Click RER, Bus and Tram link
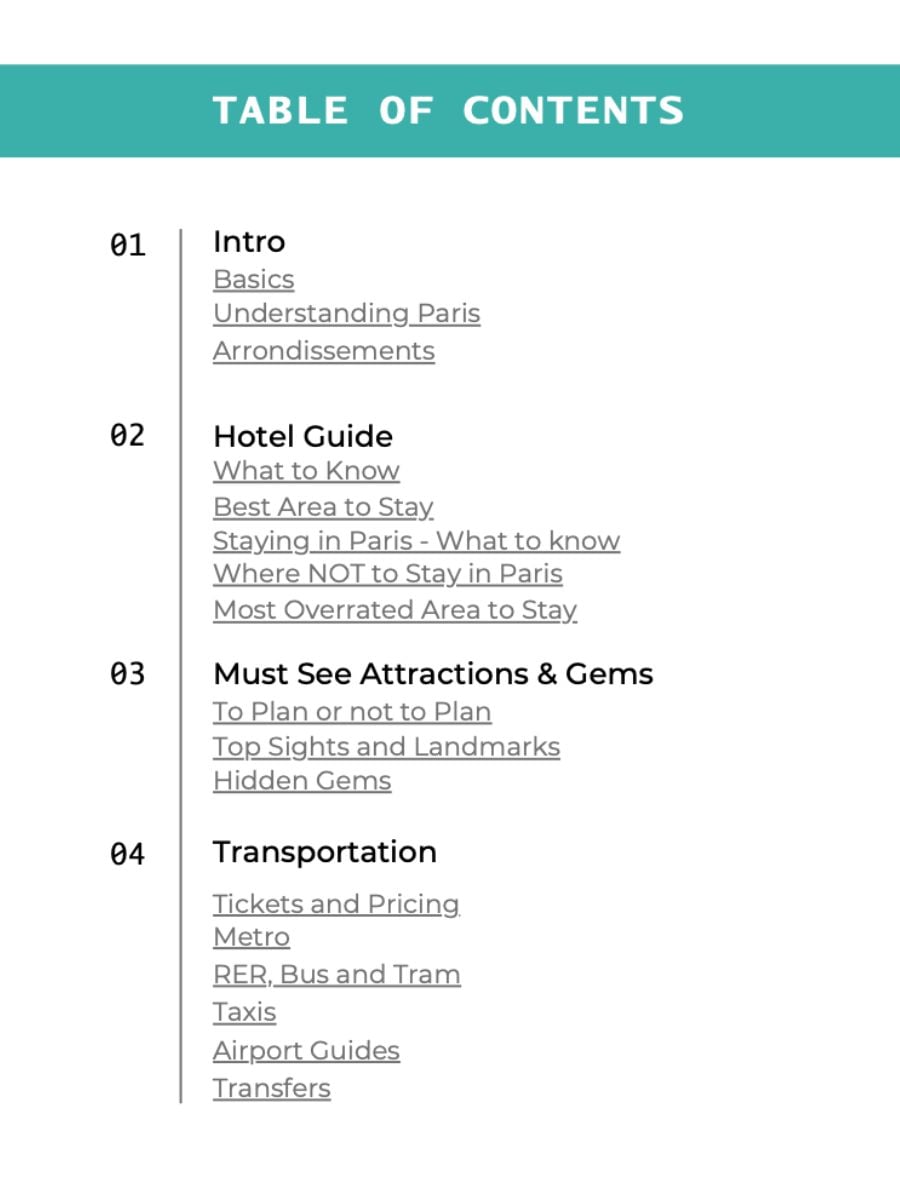 coord(336,975)
